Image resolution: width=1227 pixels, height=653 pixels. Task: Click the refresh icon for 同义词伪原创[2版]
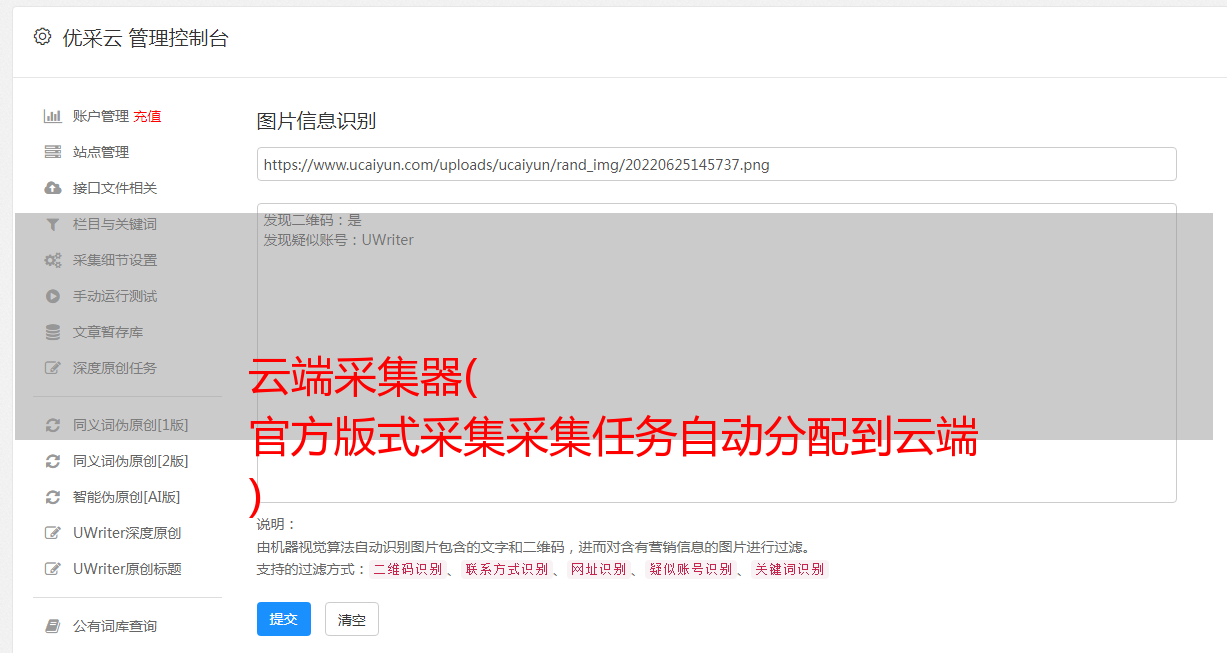tap(53, 461)
